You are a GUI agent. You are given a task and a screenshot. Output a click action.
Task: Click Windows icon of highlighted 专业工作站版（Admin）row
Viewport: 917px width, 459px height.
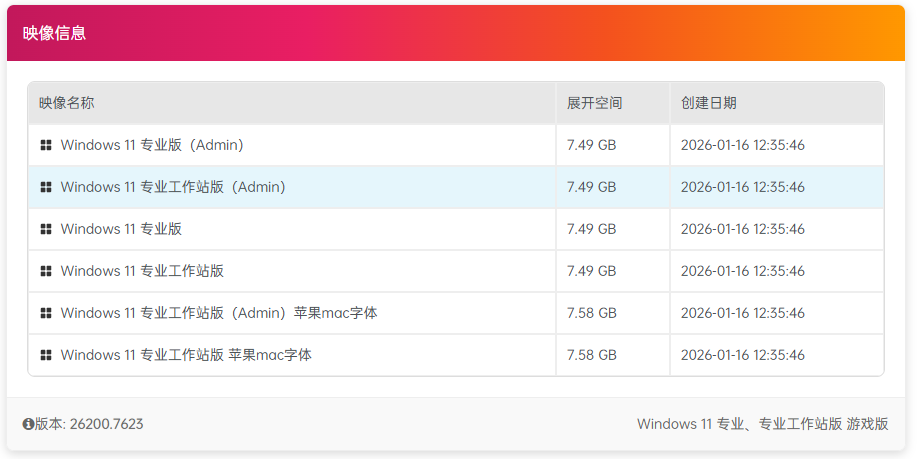(x=46, y=187)
